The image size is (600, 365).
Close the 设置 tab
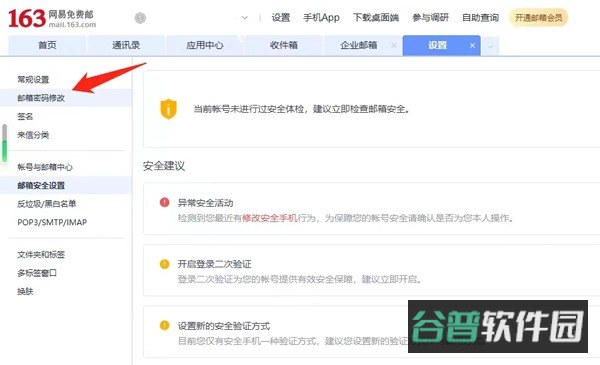473,45
